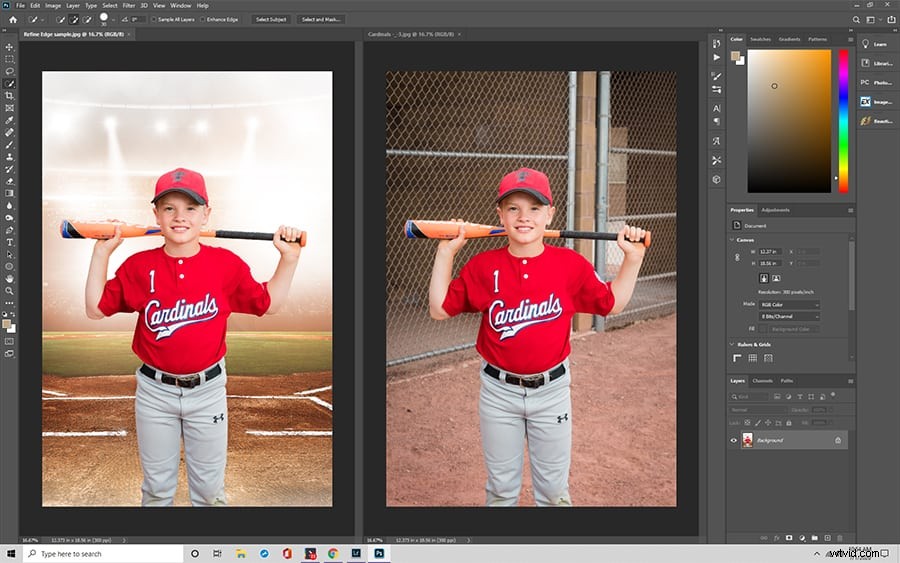Collapse the Canvas section
This screenshot has width=900, height=563.
point(732,240)
